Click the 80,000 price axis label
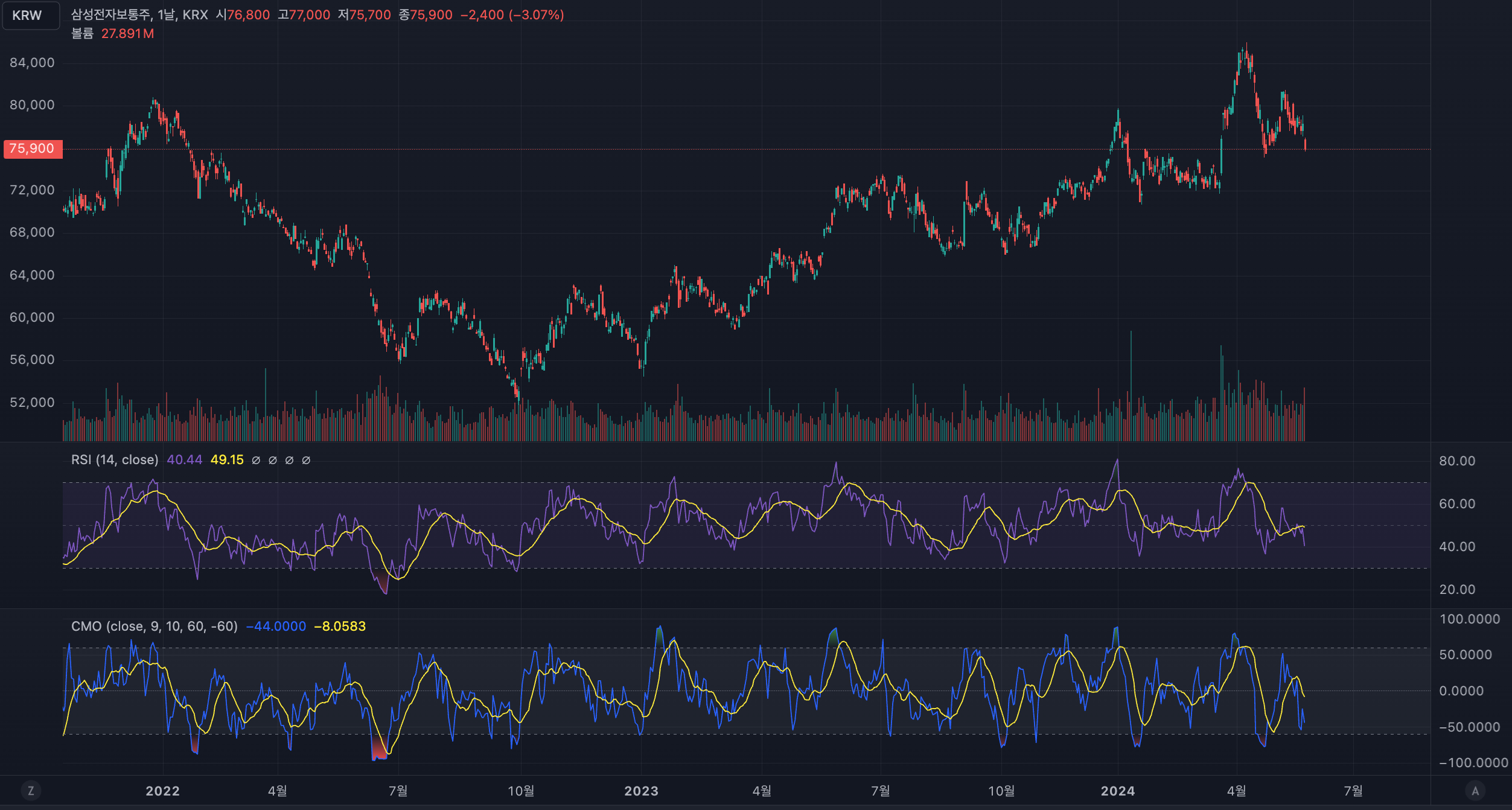This screenshot has height=810, width=1512. (32, 105)
